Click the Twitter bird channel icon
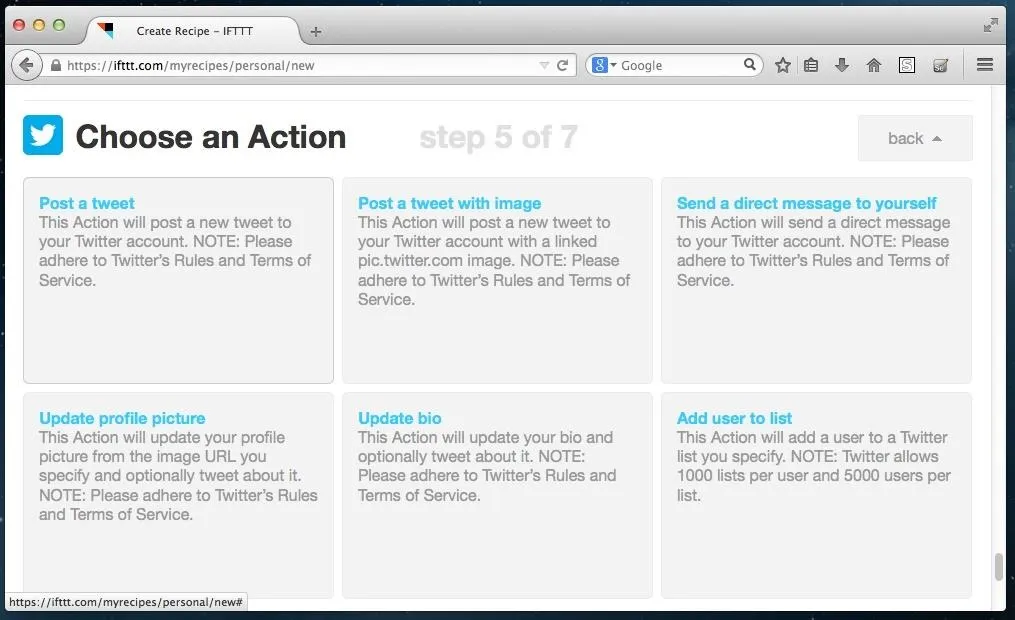 click(x=43, y=135)
